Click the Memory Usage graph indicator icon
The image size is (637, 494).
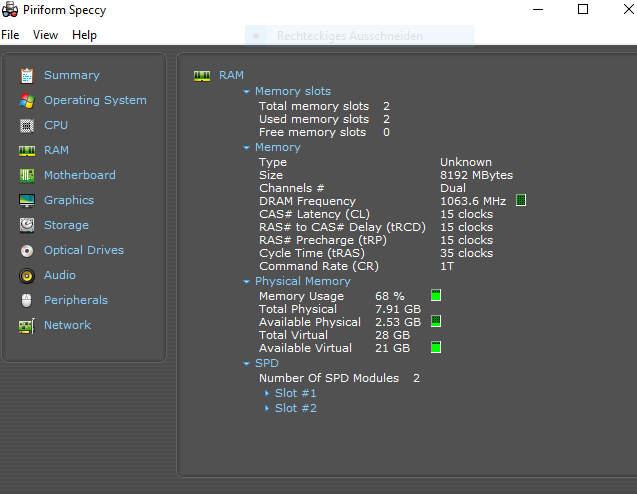[x=436, y=295]
